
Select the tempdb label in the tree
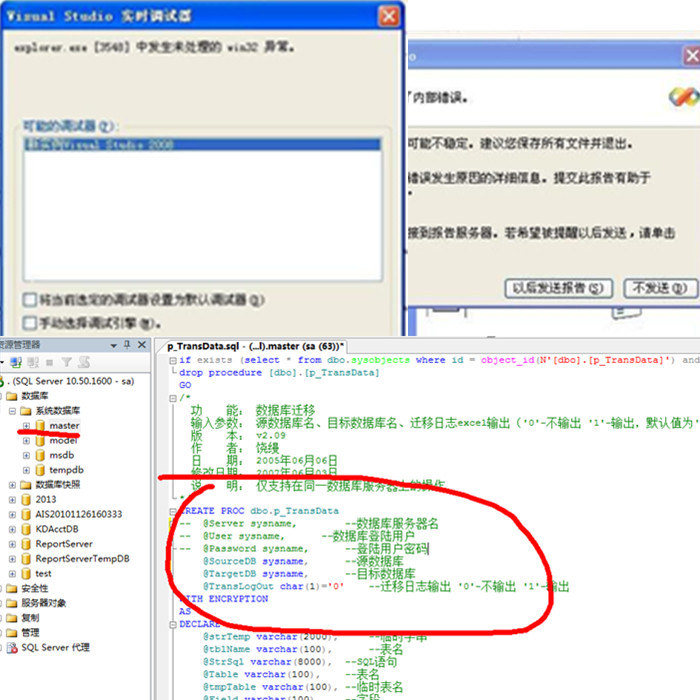[x=66, y=470]
